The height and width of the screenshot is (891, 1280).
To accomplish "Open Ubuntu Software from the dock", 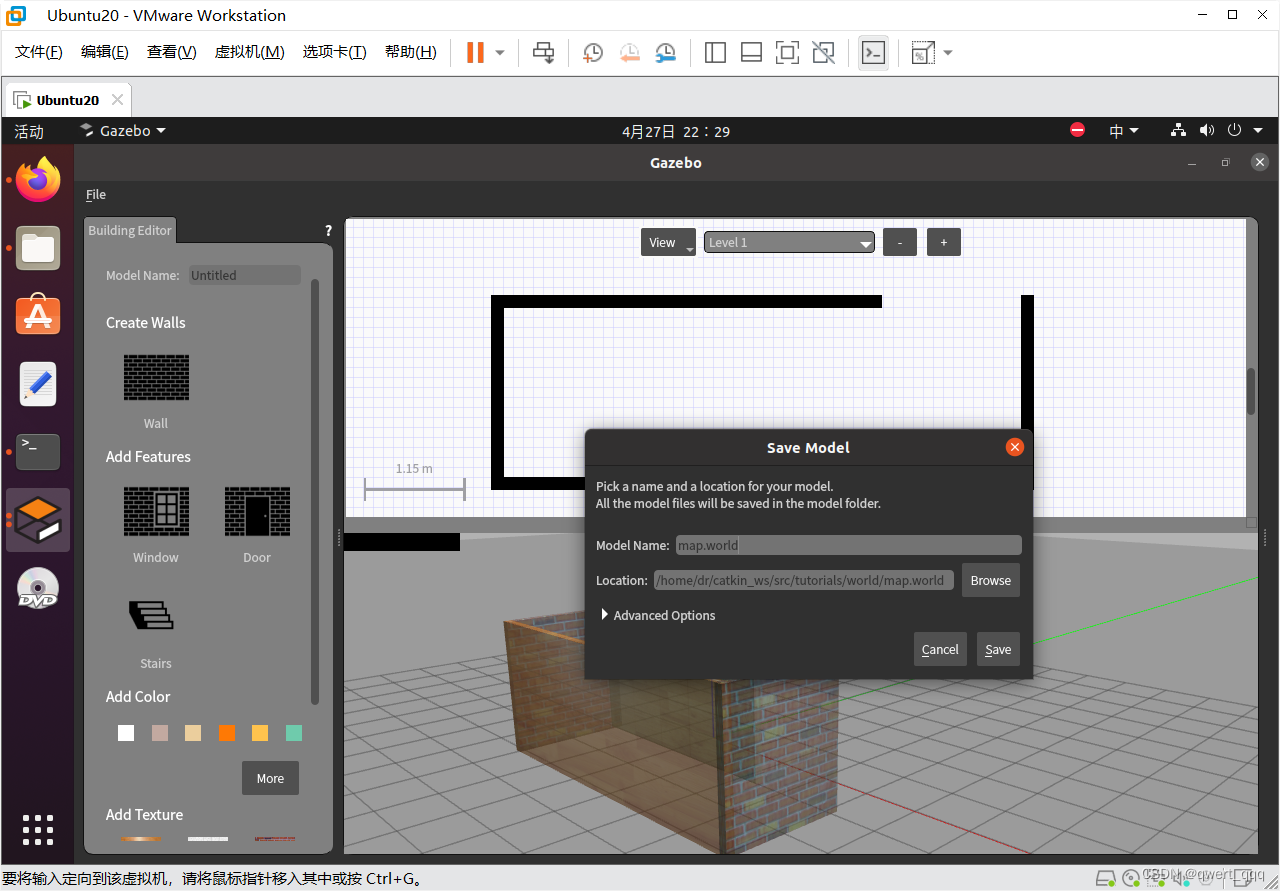I will pos(38,315).
